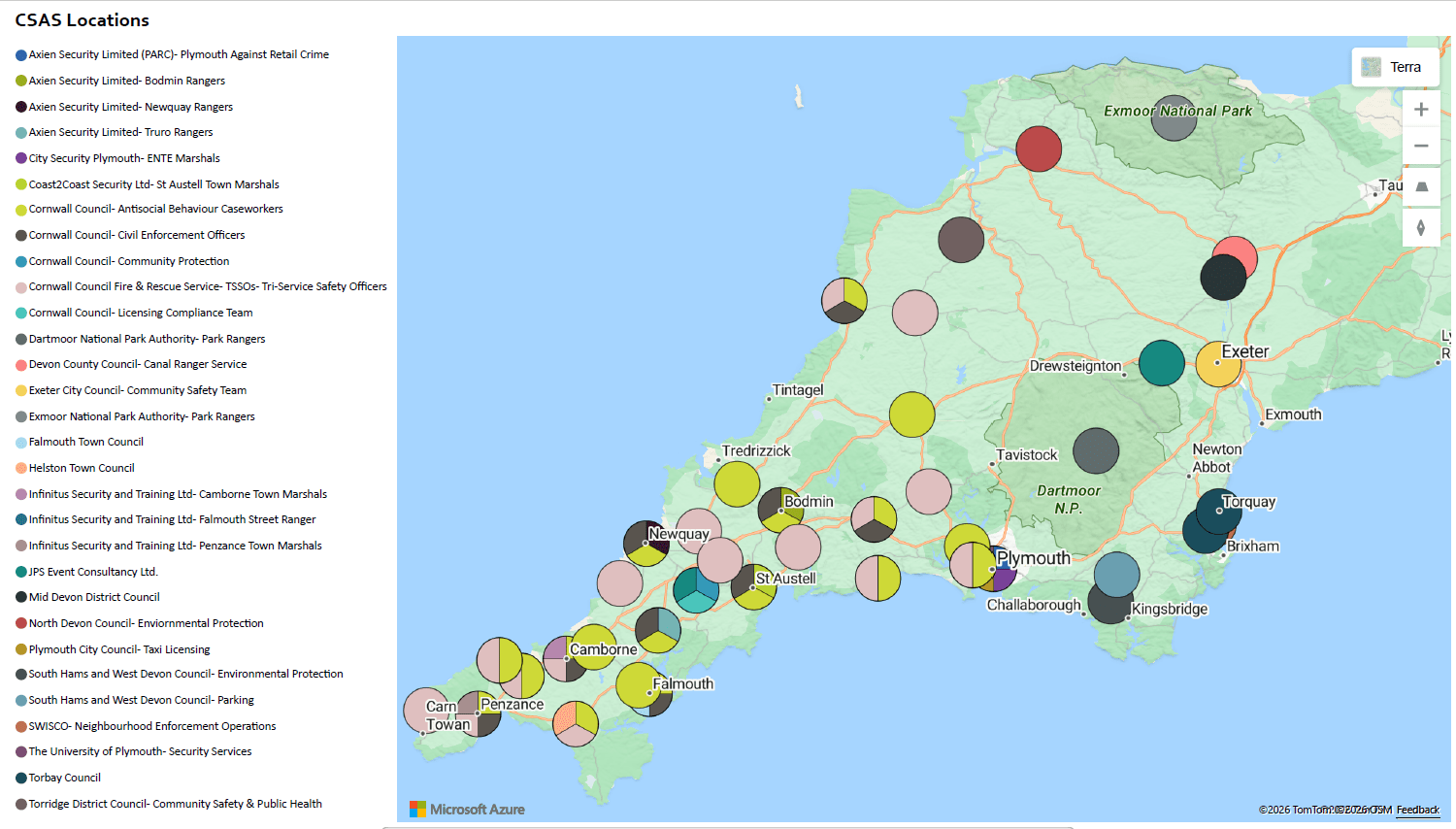Select Coast2Coast Security St Austell Town Marshals
Screen dimensions: 1456x829
coord(153,184)
